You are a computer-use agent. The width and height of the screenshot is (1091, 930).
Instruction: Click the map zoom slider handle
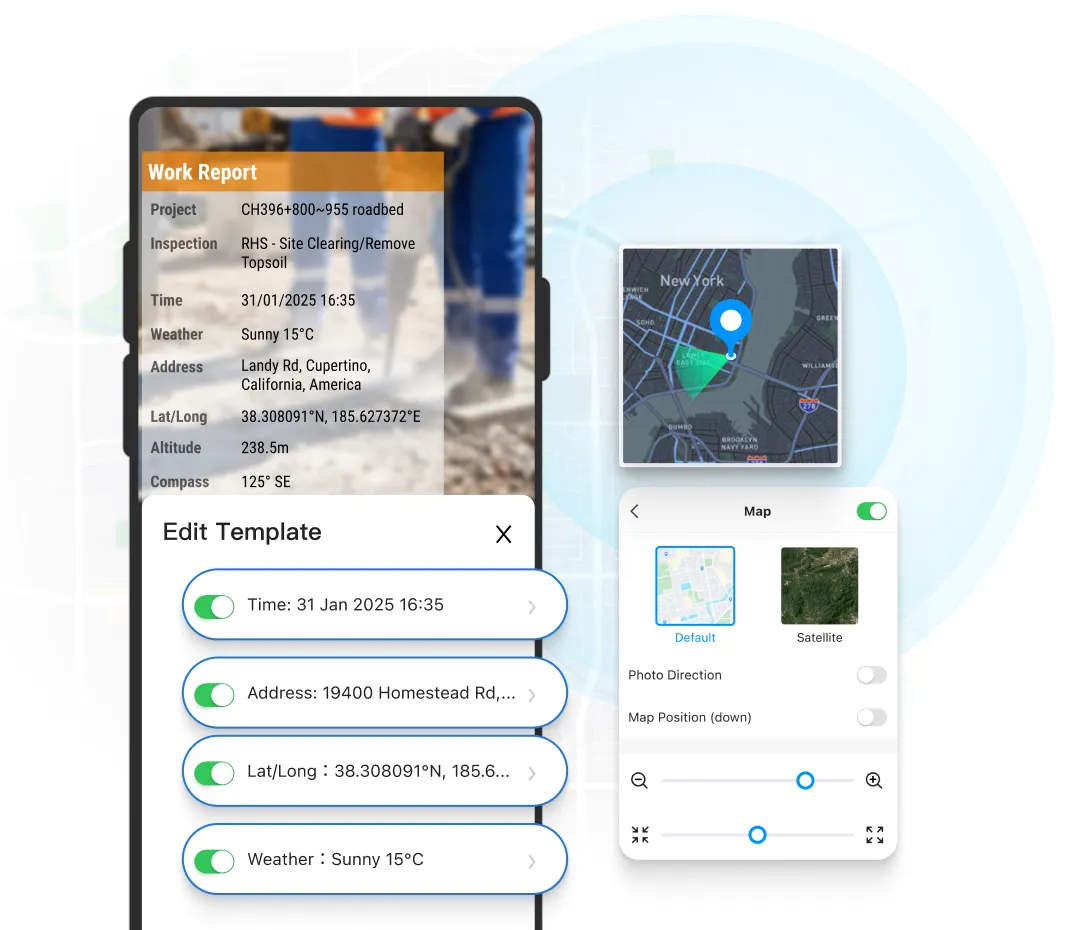click(805, 781)
